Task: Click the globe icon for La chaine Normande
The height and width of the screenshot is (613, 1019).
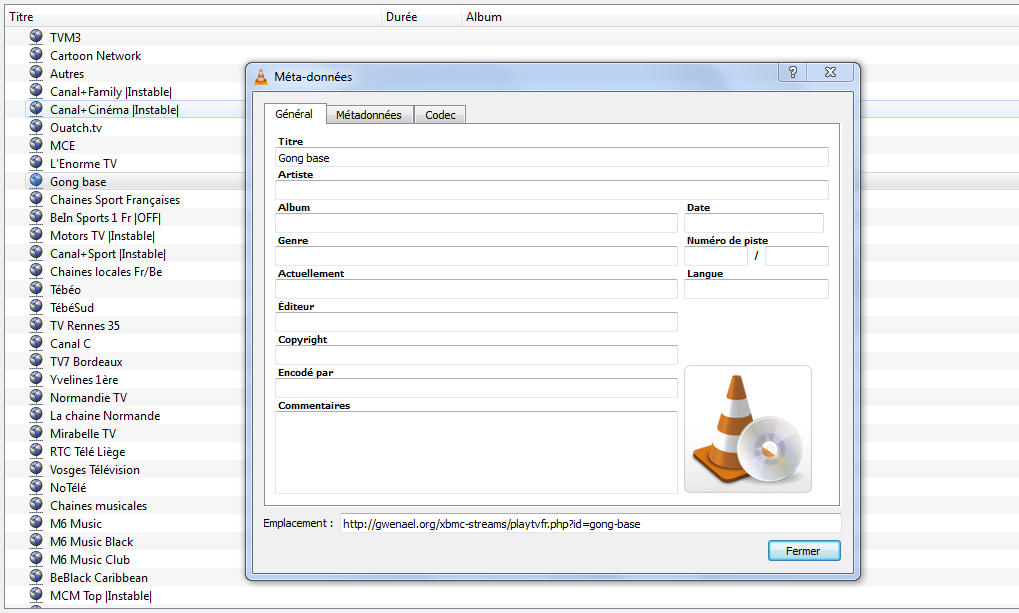Action: point(36,414)
